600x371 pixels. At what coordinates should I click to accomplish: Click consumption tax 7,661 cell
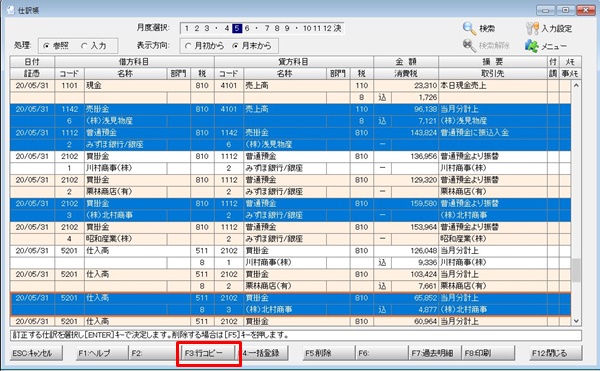click(x=415, y=286)
